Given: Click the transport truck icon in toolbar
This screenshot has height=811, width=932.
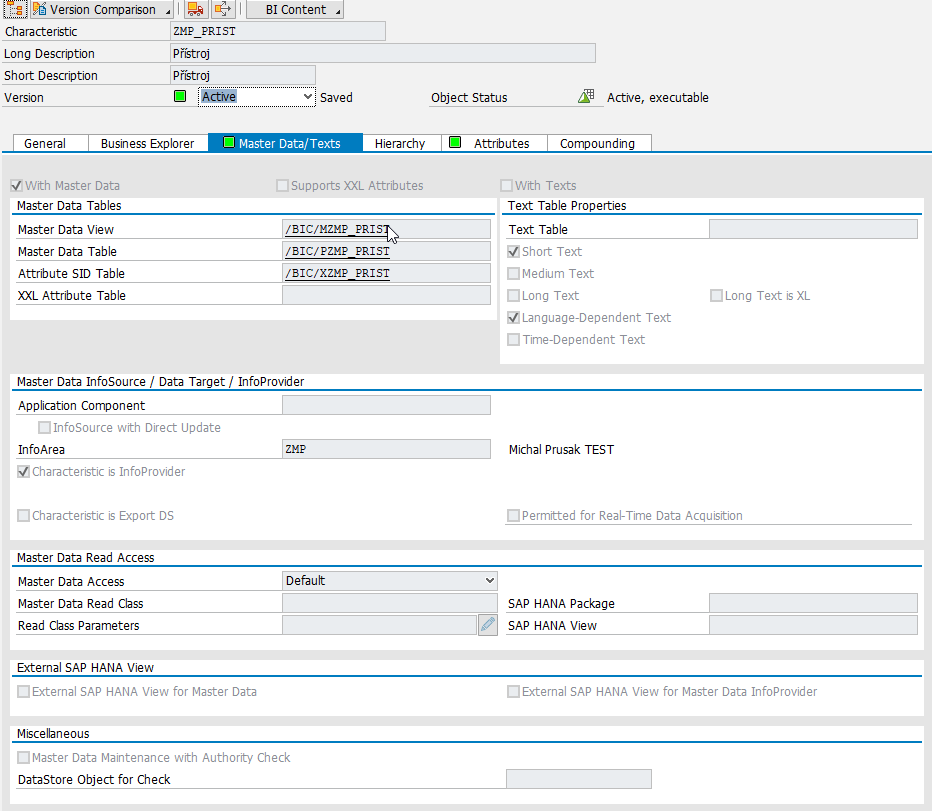Looking at the screenshot, I should (x=198, y=10).
